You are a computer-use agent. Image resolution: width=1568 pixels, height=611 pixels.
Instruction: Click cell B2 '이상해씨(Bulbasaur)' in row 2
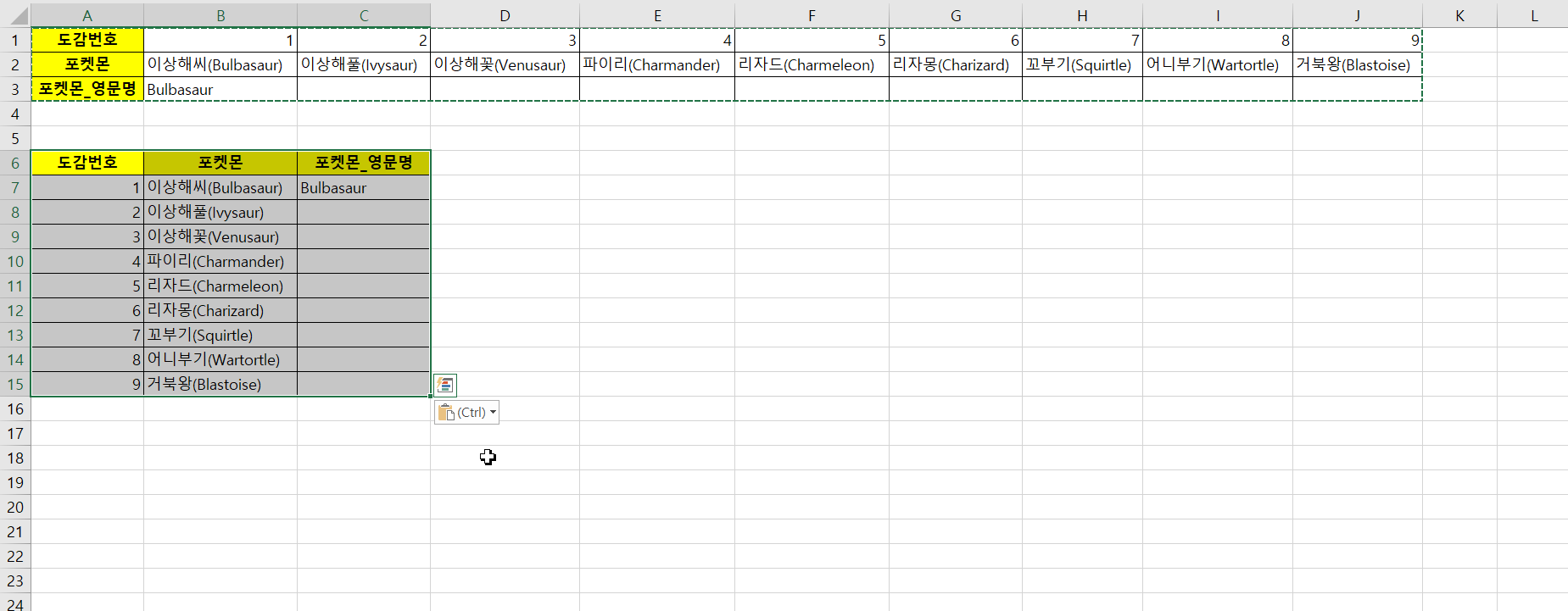click(x=220, y=64)
